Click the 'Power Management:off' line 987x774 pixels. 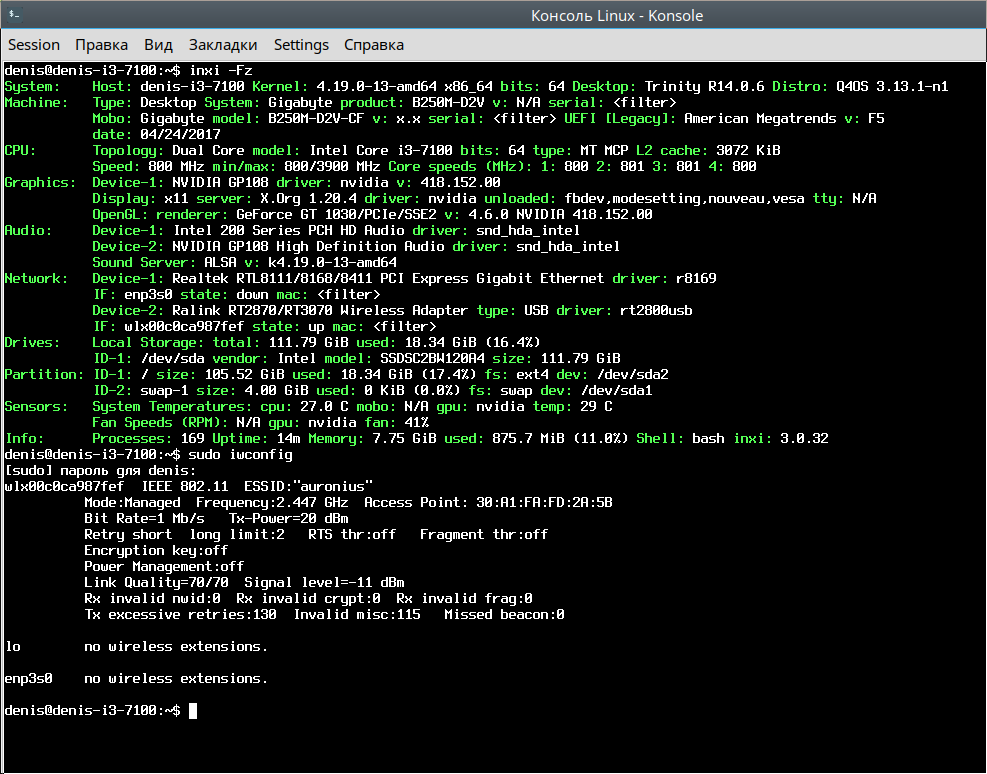(164, 566)
